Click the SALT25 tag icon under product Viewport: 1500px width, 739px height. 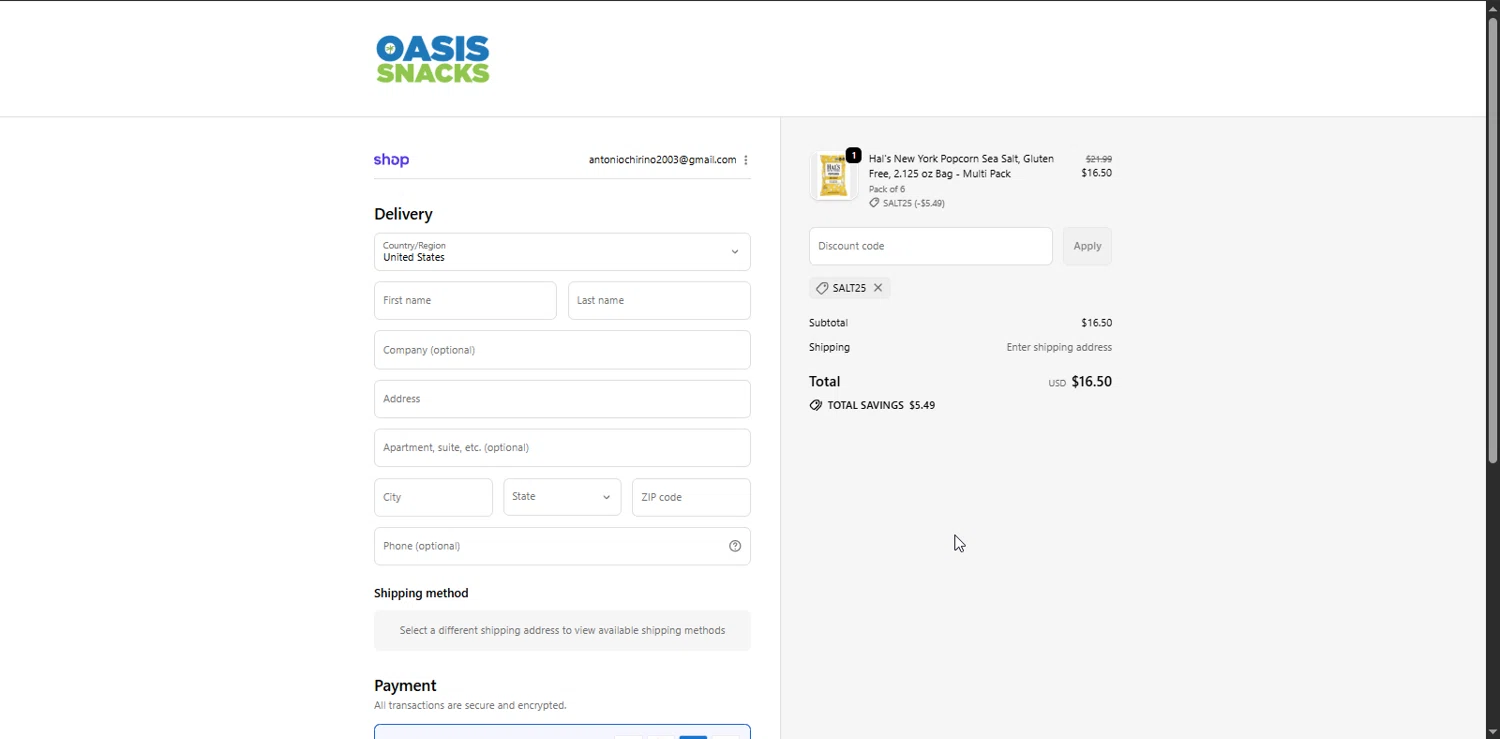coord(874,203)
